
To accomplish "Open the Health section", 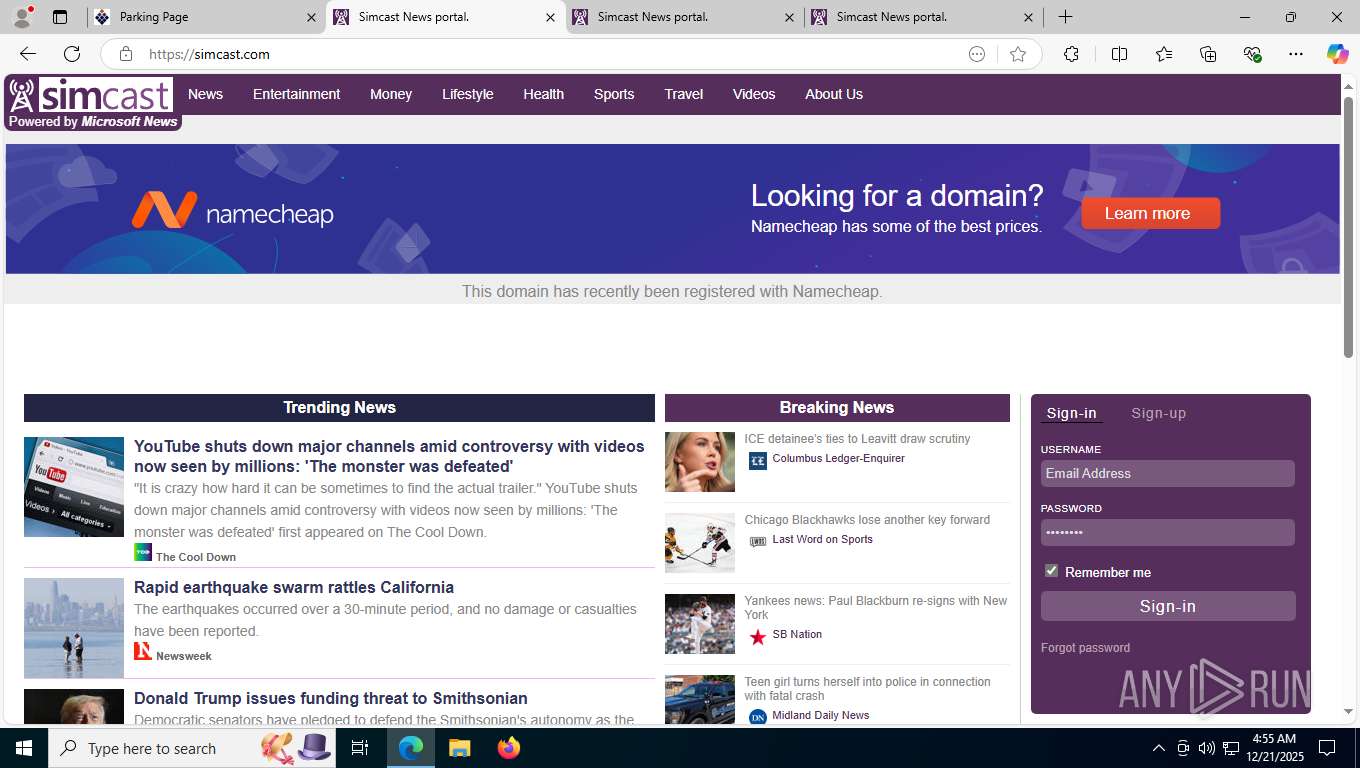I will point(543,94).
